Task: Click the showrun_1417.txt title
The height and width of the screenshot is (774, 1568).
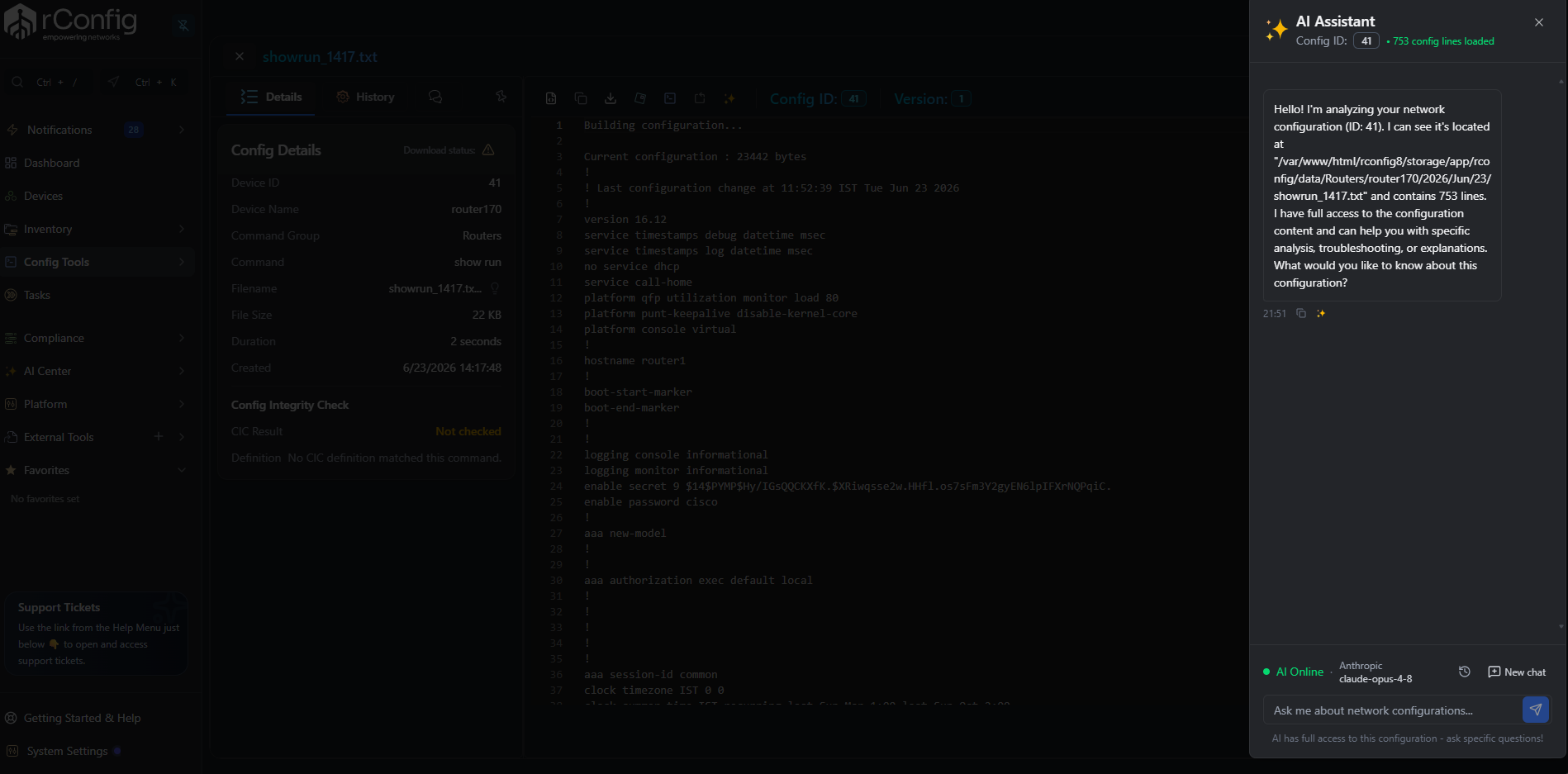Action: [x=320, y=56]
